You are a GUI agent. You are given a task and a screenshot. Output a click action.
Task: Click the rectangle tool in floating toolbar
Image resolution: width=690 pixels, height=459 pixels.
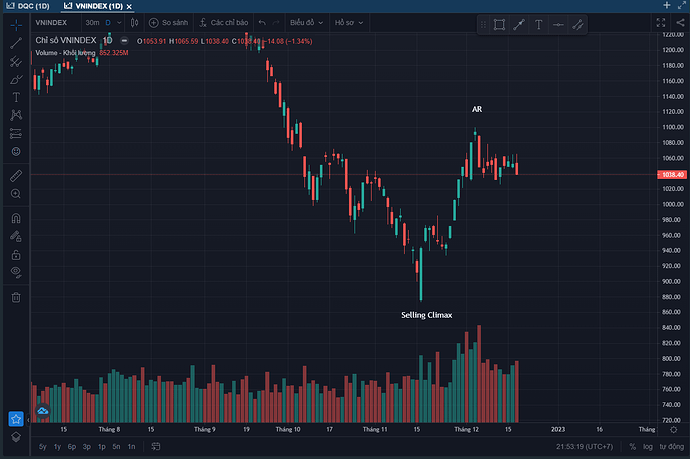click(499, 25)
